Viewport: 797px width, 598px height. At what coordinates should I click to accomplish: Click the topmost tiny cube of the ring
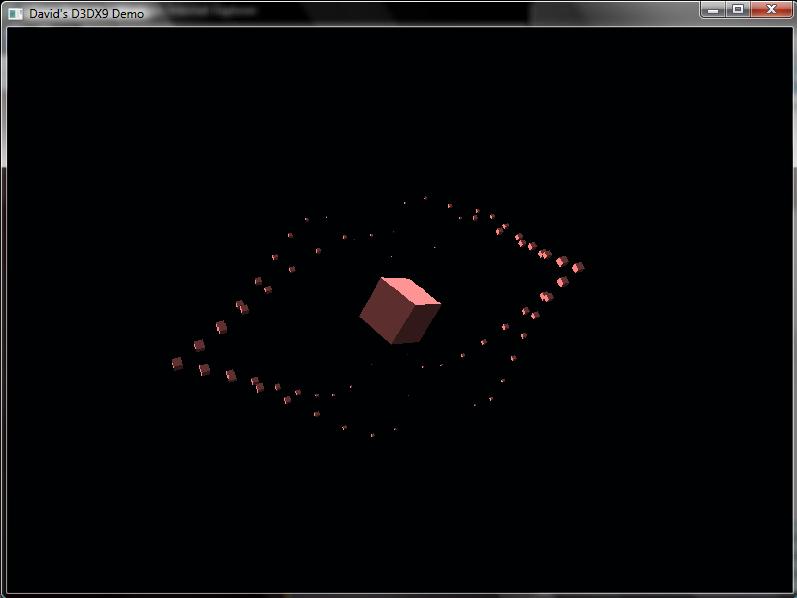426,198
